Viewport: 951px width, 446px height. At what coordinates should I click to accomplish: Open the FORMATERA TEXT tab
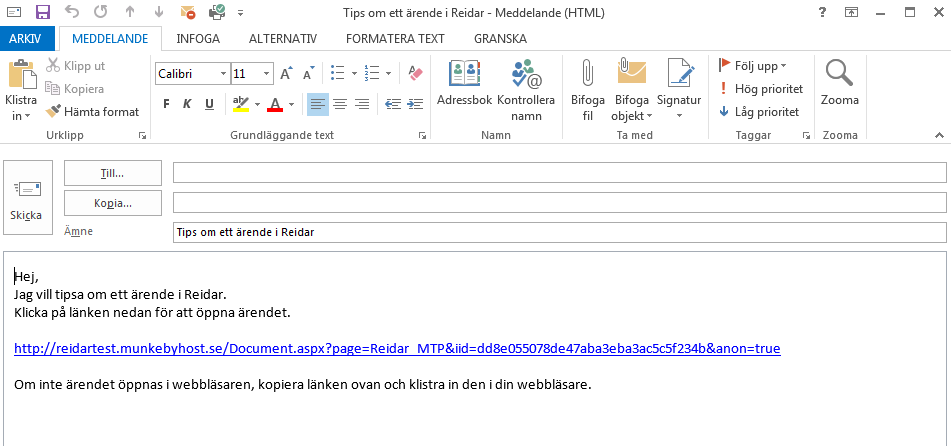coord(394,39)
